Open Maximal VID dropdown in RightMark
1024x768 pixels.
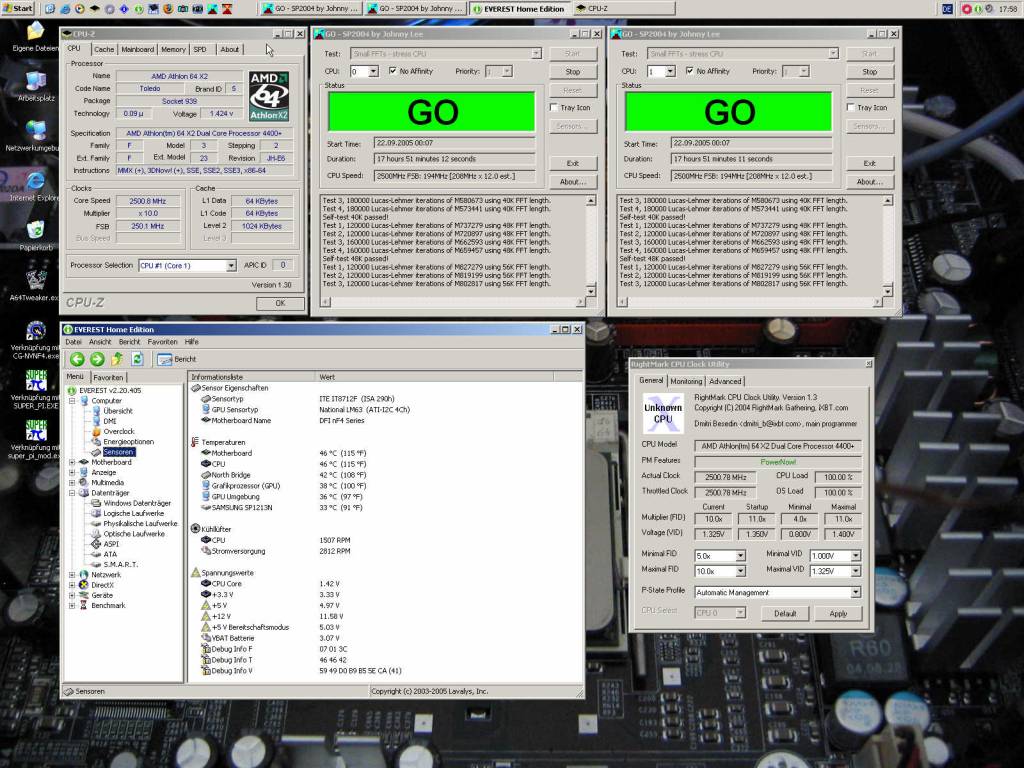[856, 571]
